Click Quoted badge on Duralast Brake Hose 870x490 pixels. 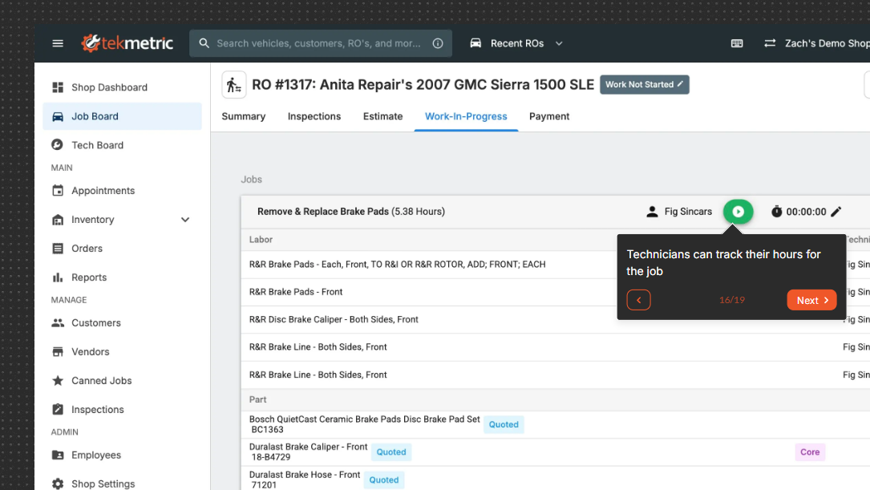[x=384, y=479]
